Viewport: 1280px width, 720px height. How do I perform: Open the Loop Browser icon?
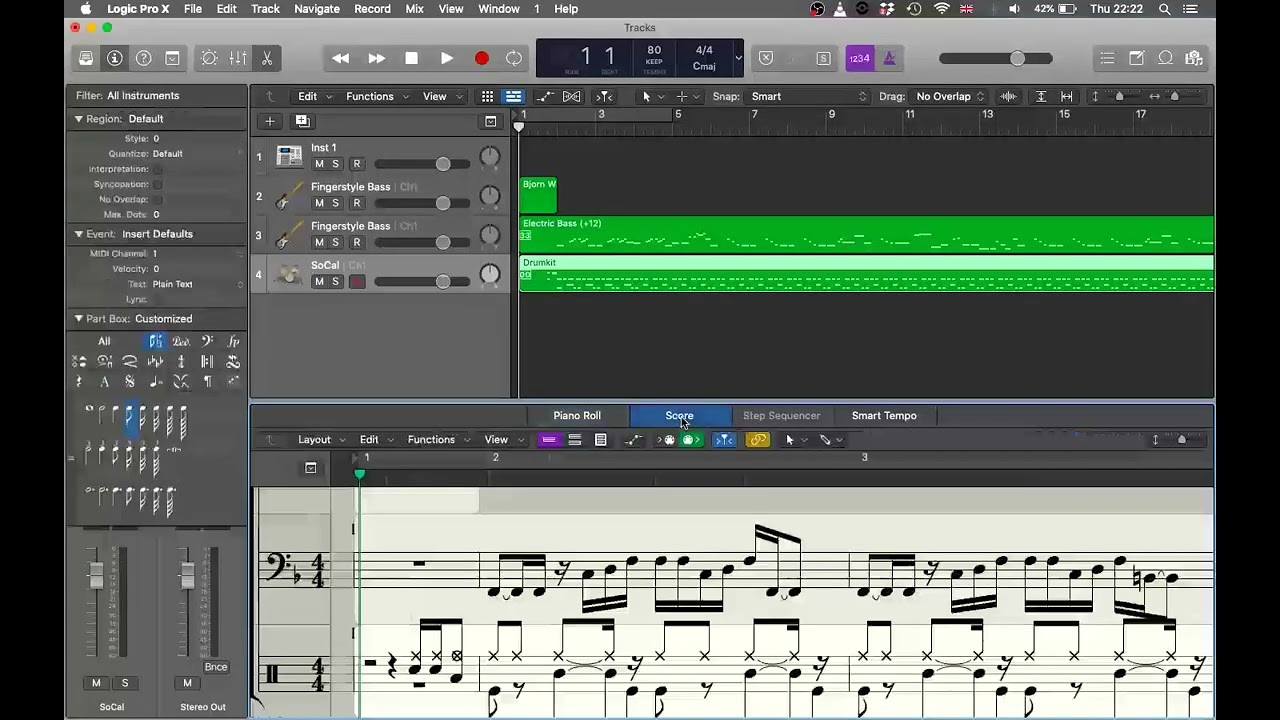(1166, 58)
